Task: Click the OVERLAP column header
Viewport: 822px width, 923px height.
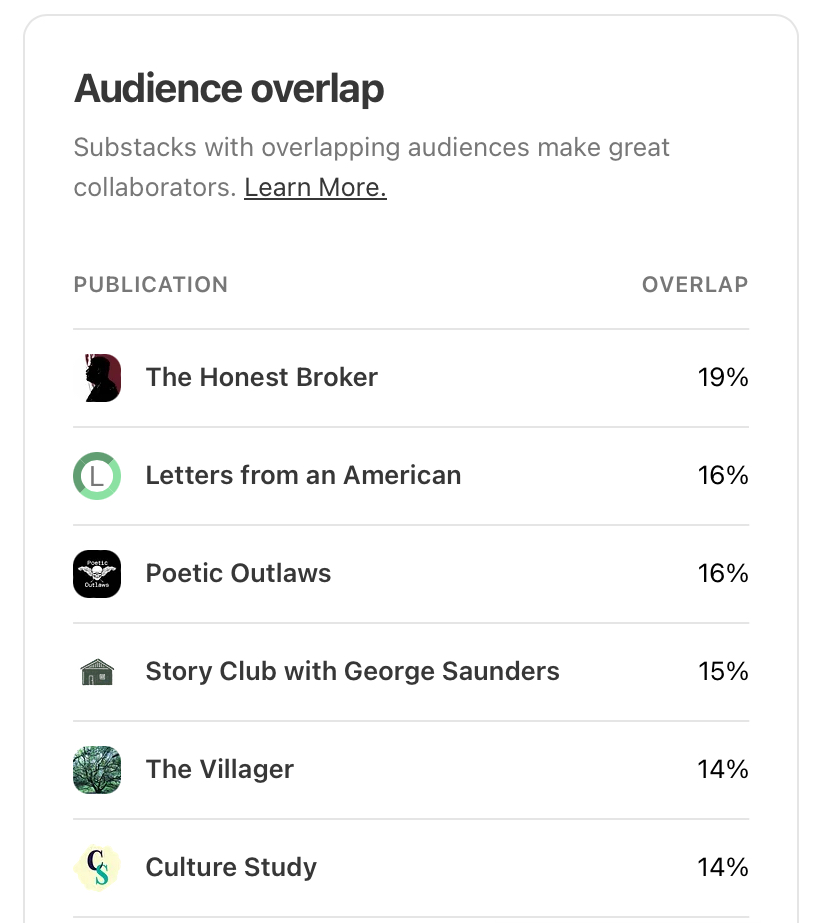Action: pyautogui.click(x=695, y=285)
